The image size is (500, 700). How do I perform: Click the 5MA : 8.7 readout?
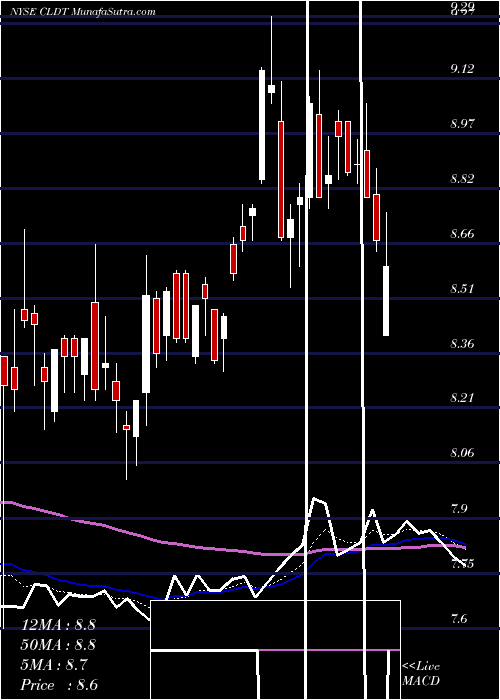(x=56, y=665)
